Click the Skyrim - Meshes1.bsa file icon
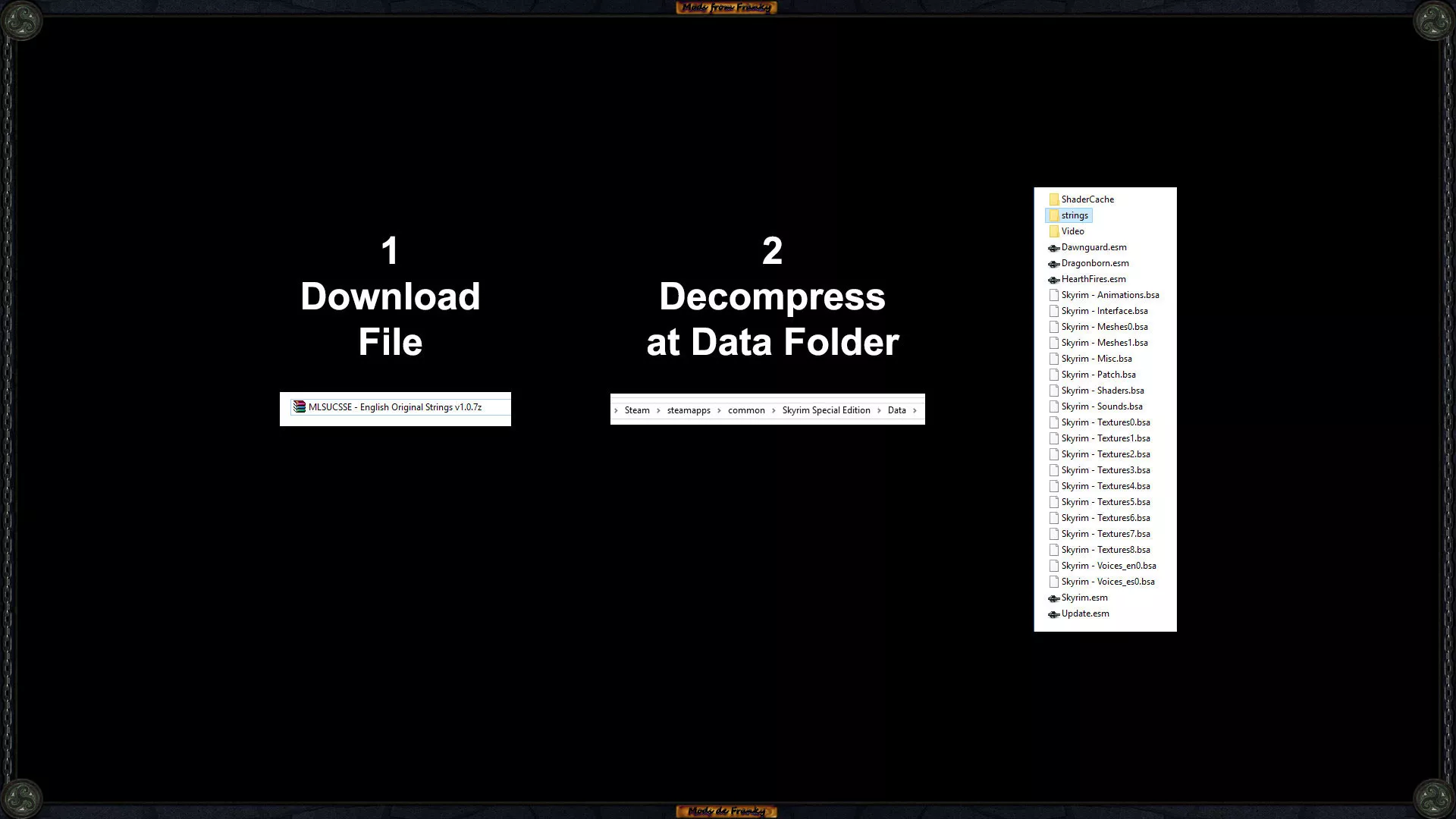The height and width of the screenshot is (819, 1456). coord(1054,343)
